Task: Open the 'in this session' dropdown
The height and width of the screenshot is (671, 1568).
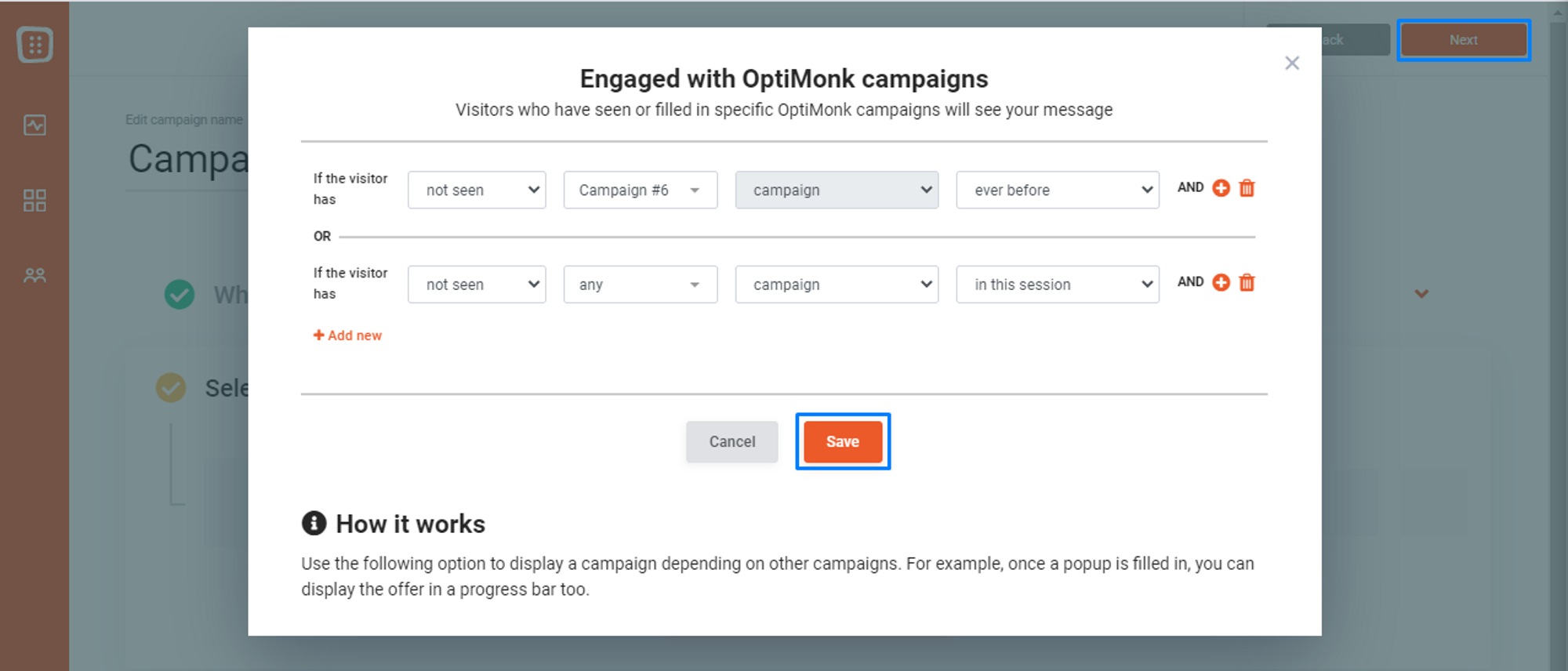Action: tap(1058, 285)
